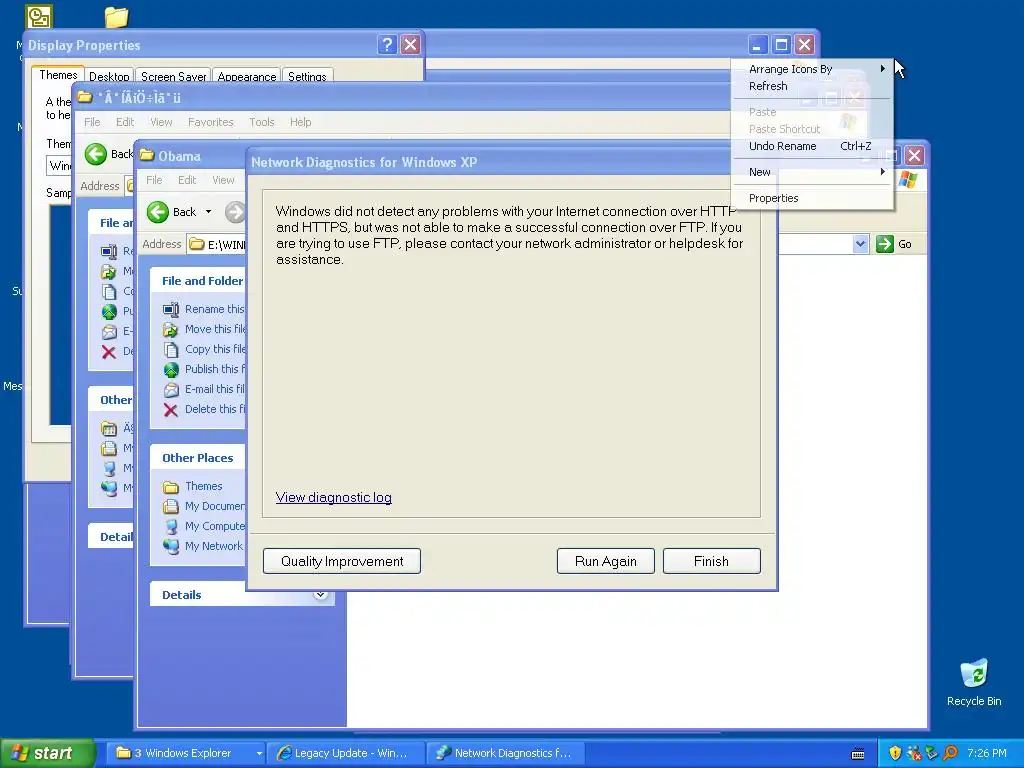This screenshot has height=768, width=1024.
Task: Click the security shield icon in the system tray
Action: (x=895, y=753)
